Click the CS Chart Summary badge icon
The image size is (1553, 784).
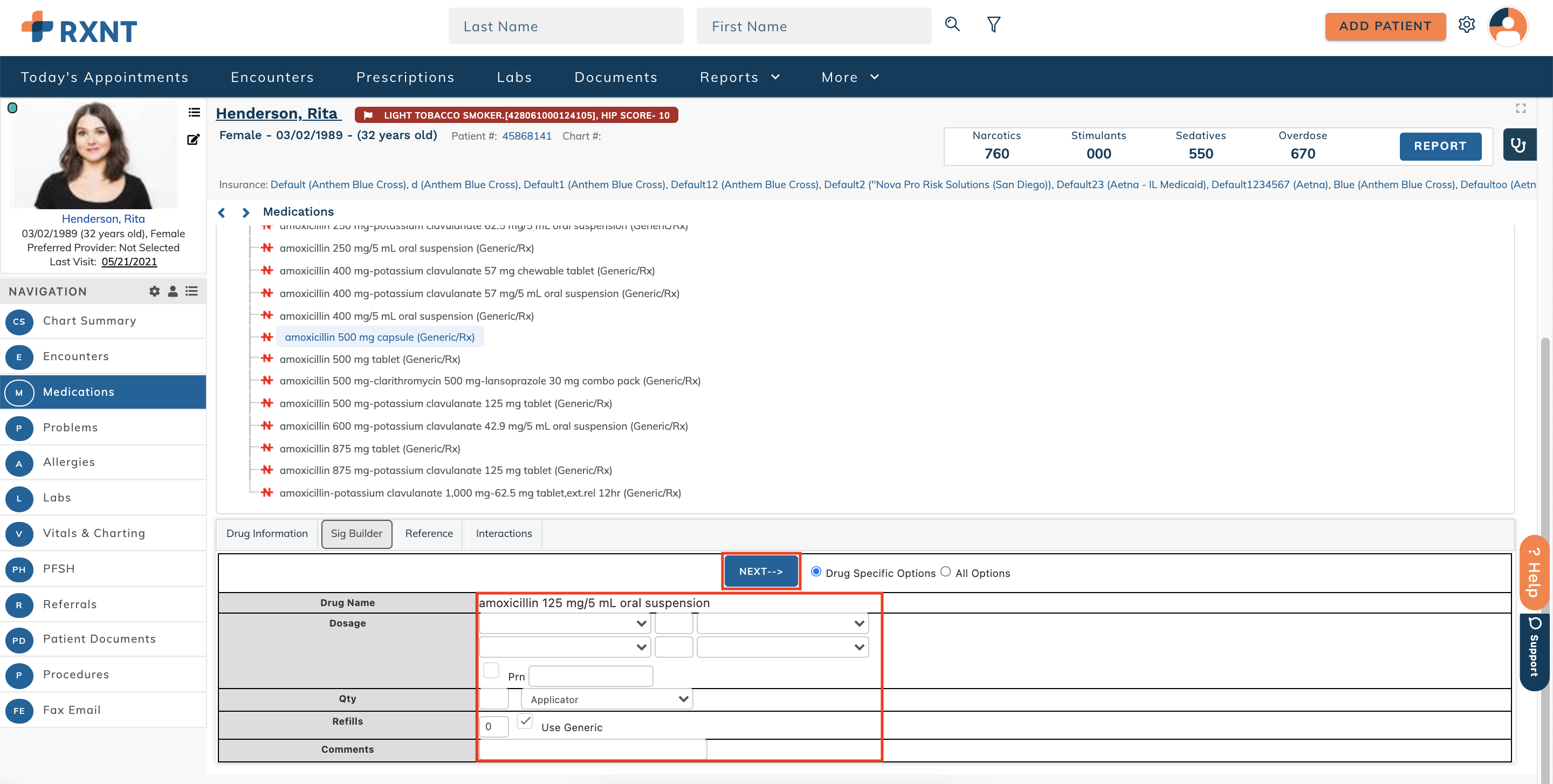pos(19,321)
